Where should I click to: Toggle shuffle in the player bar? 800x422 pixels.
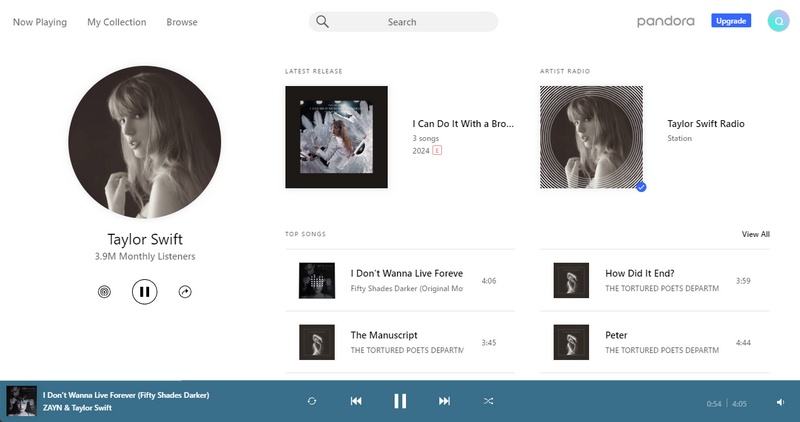pyautogui.click(x=488, y=401)
